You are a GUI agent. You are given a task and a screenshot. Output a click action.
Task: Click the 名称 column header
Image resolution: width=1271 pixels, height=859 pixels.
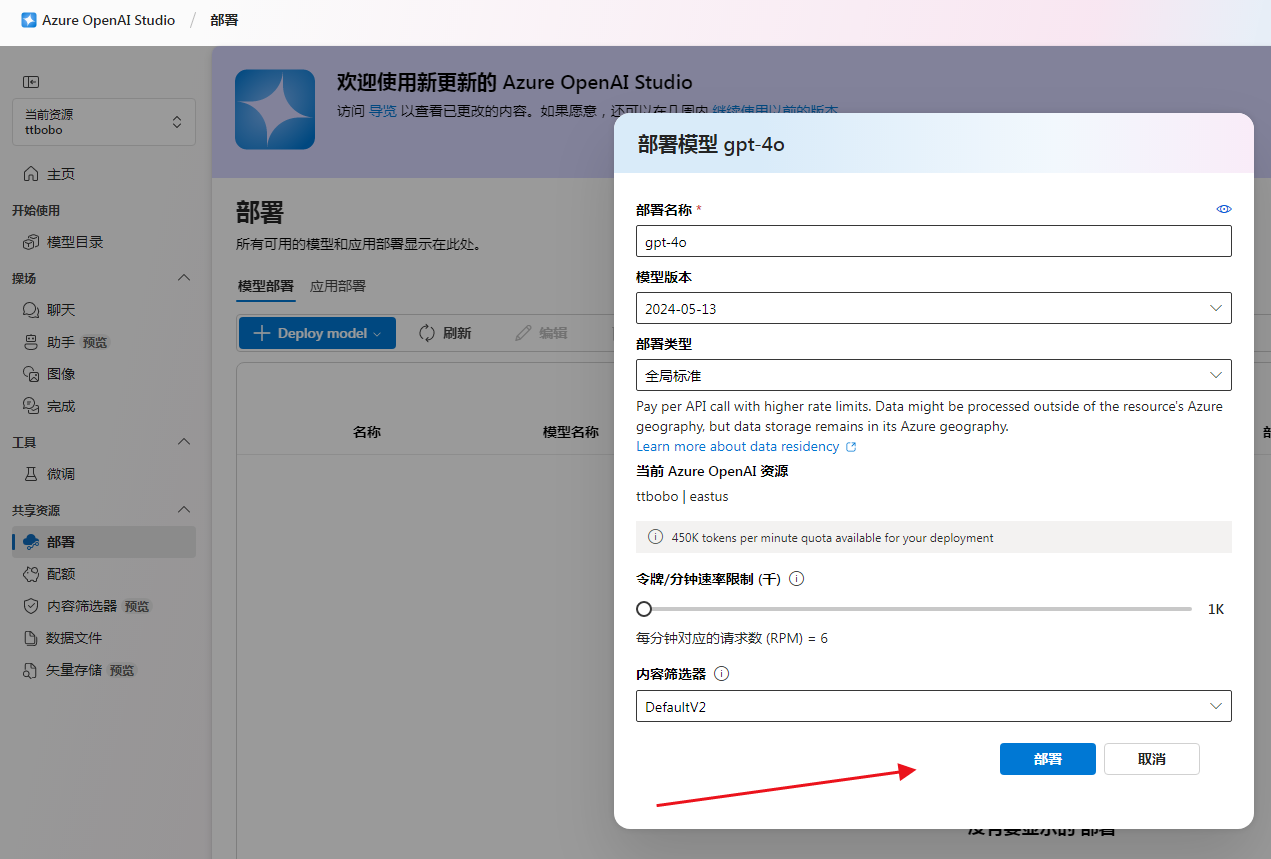(367, 432)
